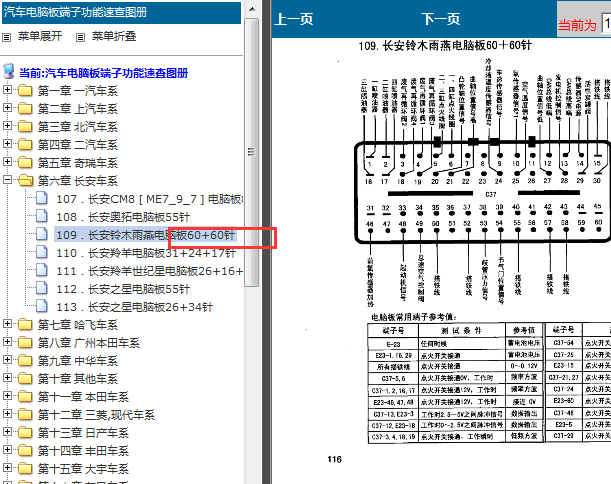Select 109 . 长安铃木雨燕电脑板60+60针
Screen dimensions: 611x484
145,235
